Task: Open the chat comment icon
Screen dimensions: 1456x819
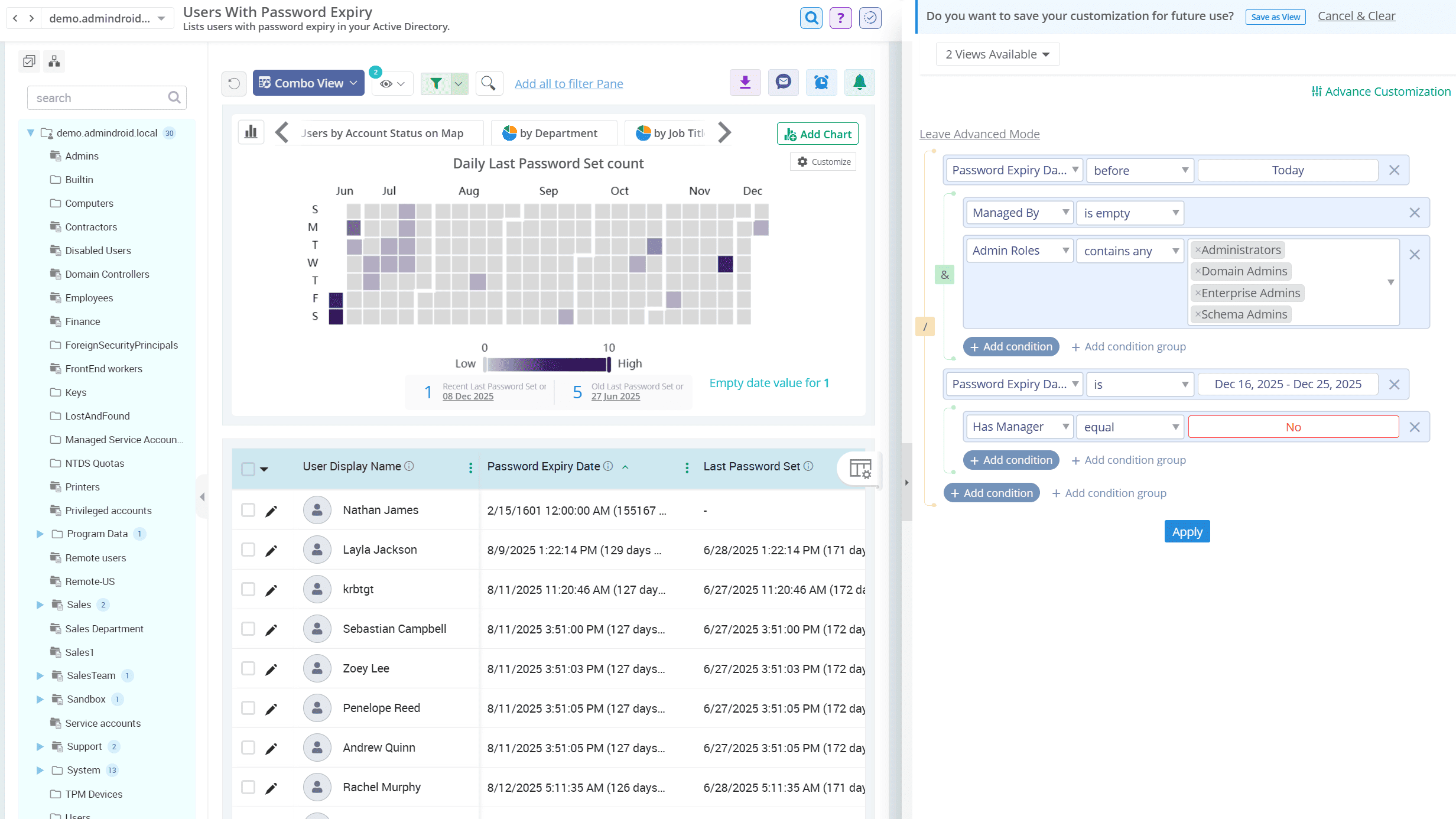Action: click(783, 83)
